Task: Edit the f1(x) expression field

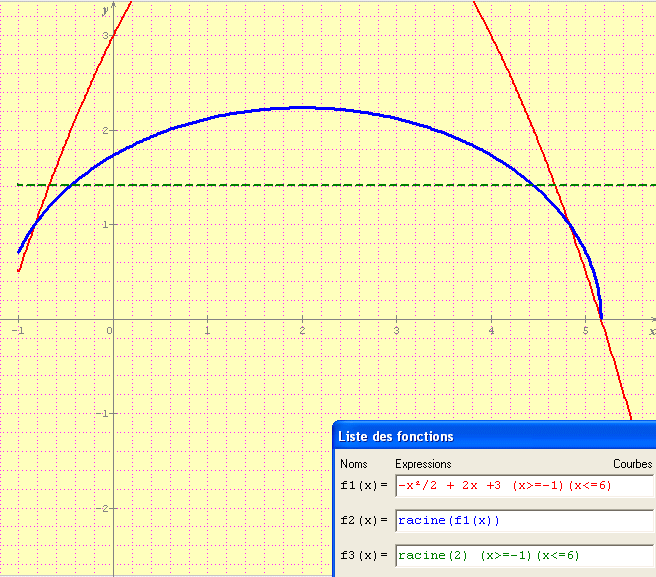Action: (525, 486)
